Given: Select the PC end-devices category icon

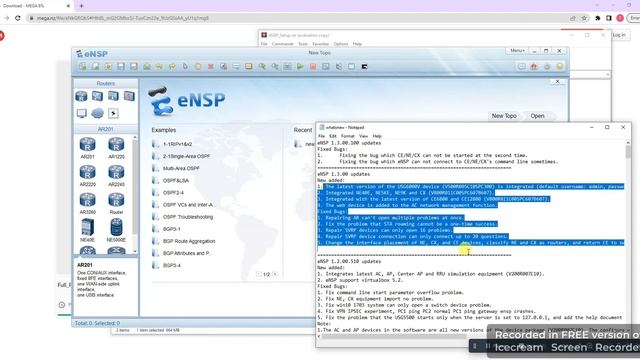Looking at the screenshot, I should pos(81,113).
